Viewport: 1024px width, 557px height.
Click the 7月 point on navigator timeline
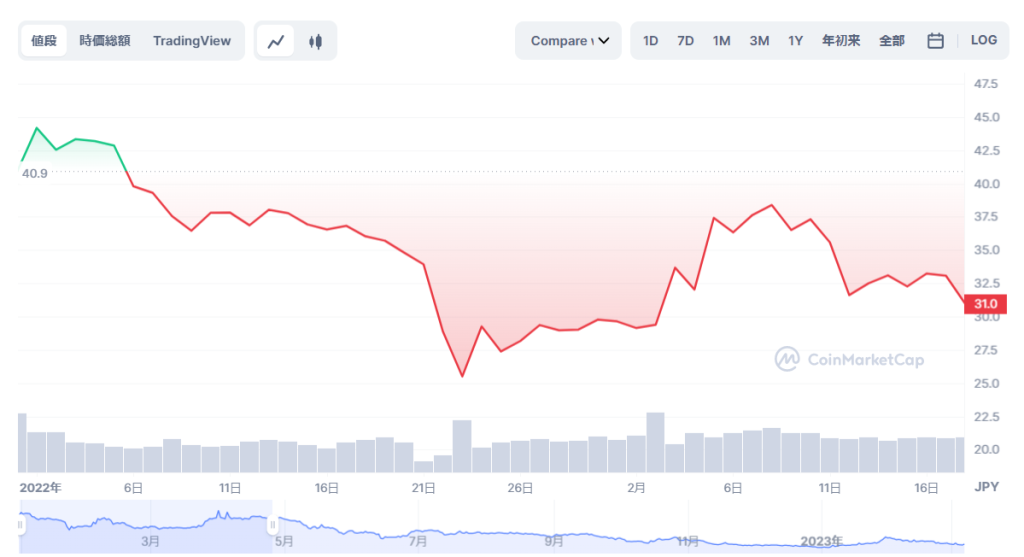pos(418,540)
